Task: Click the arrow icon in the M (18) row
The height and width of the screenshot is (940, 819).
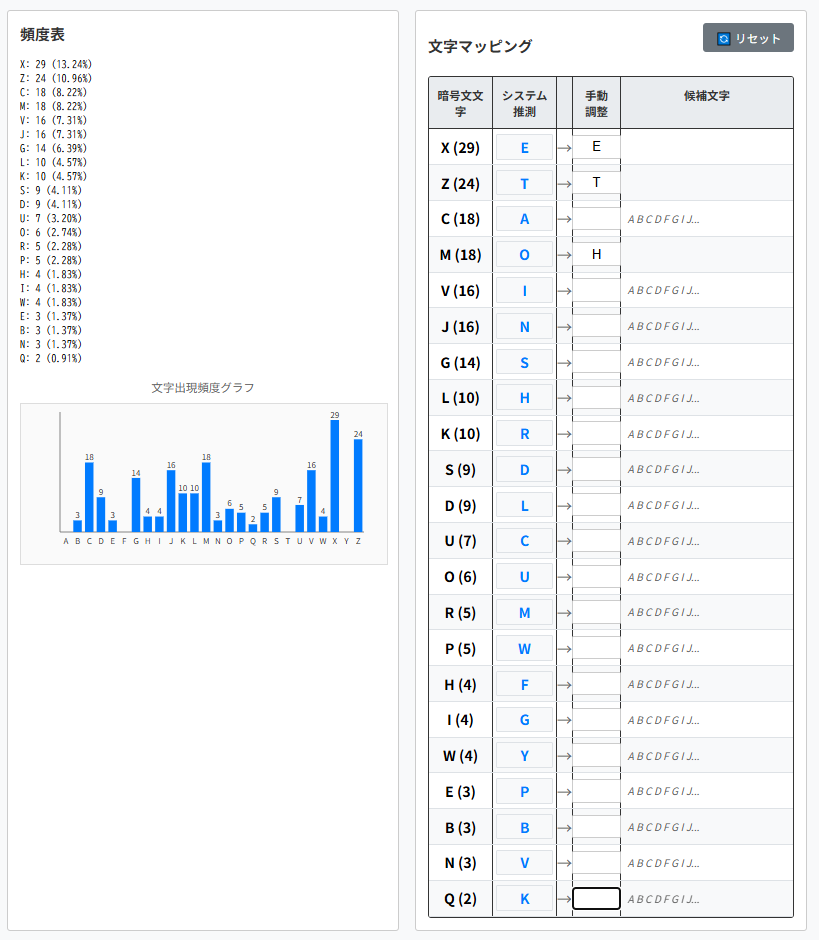Action: (564, 255)
